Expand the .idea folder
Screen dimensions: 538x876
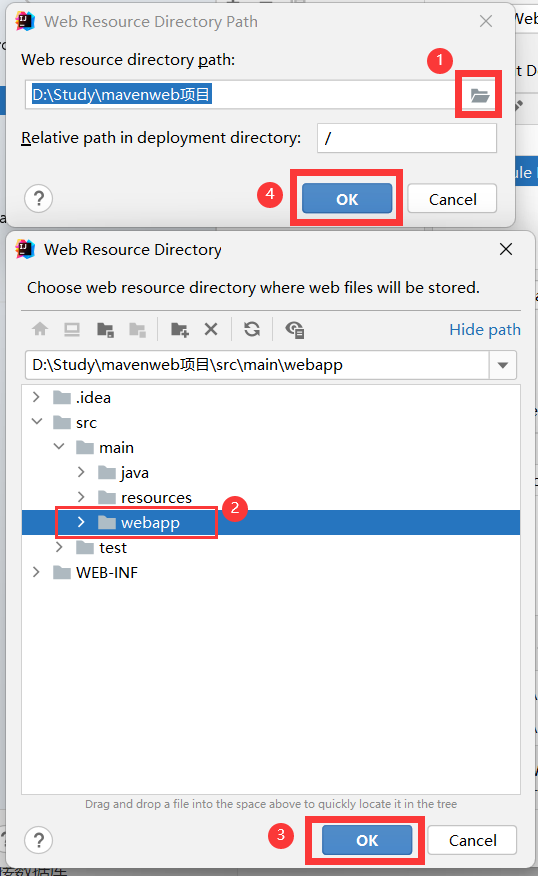point(36,397)
